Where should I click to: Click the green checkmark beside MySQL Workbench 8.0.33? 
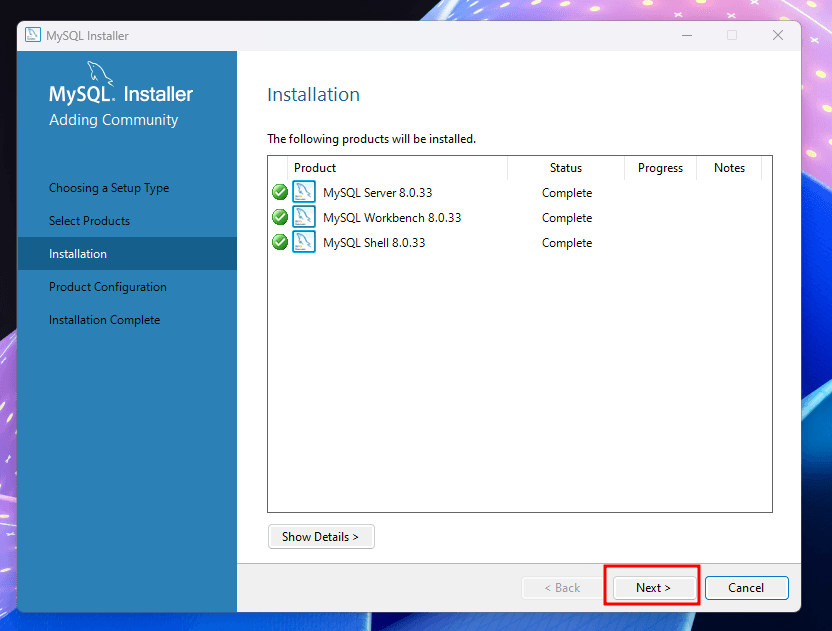[280, 217]
